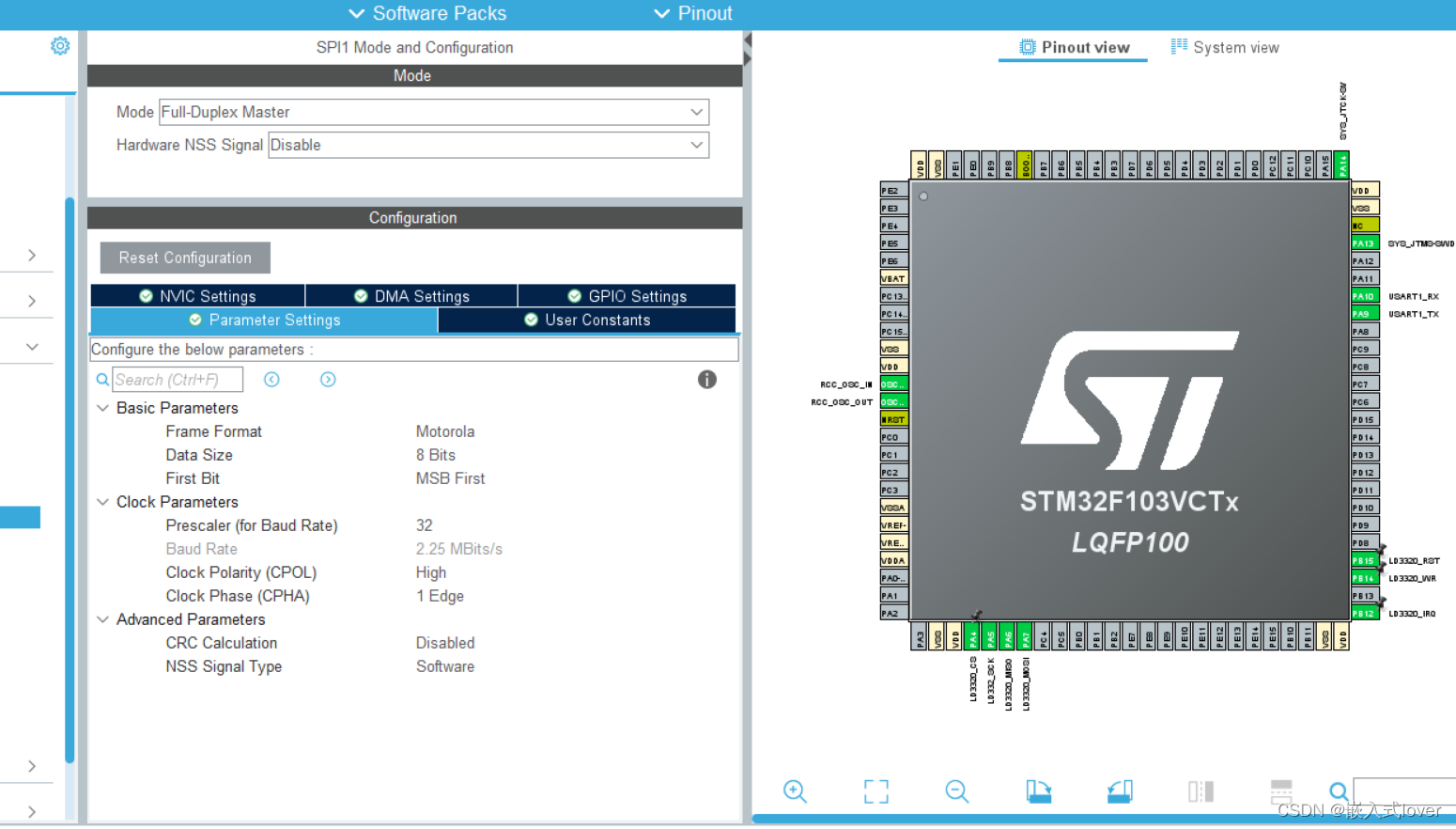Open the gear settings icon

tap(60, 46)
